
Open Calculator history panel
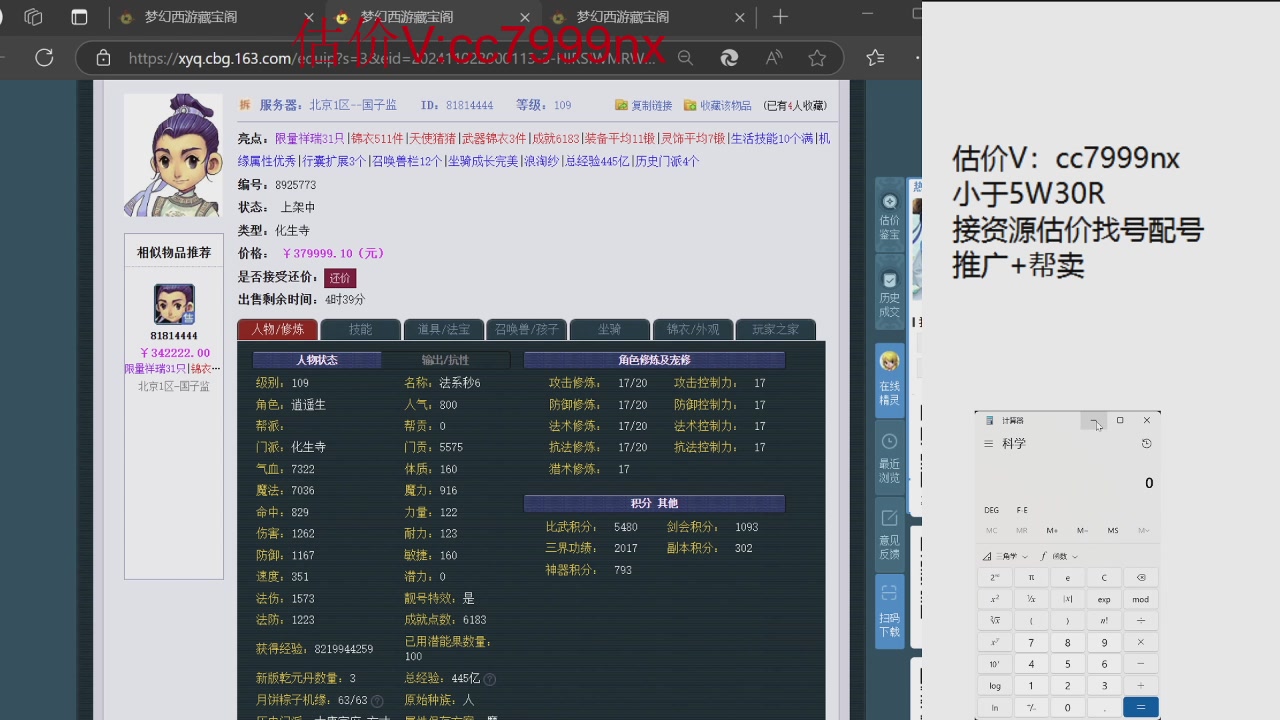pyautogui.click(x=1146, y=443)
